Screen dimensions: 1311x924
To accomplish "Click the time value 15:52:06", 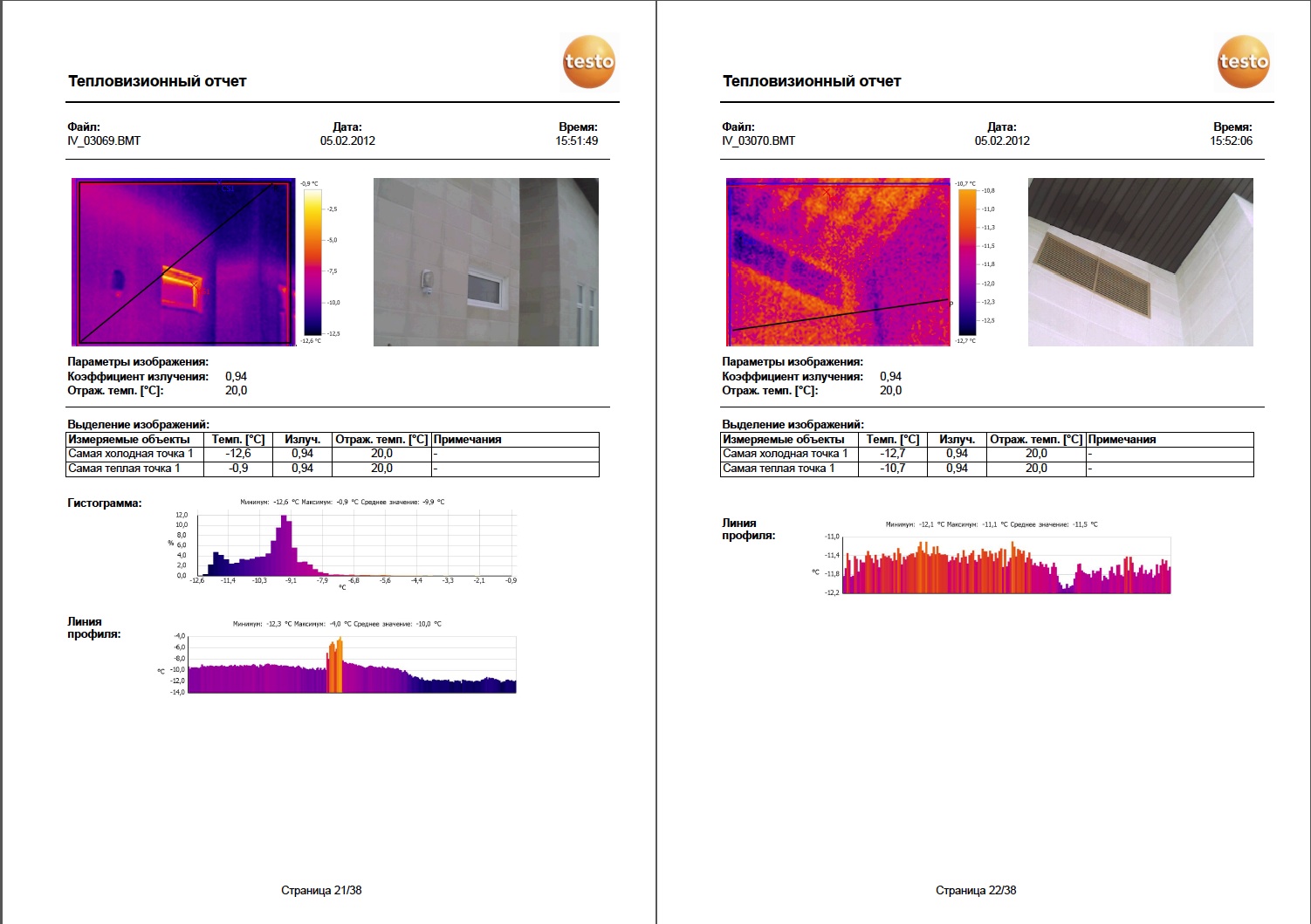I will click(1232, 140).
